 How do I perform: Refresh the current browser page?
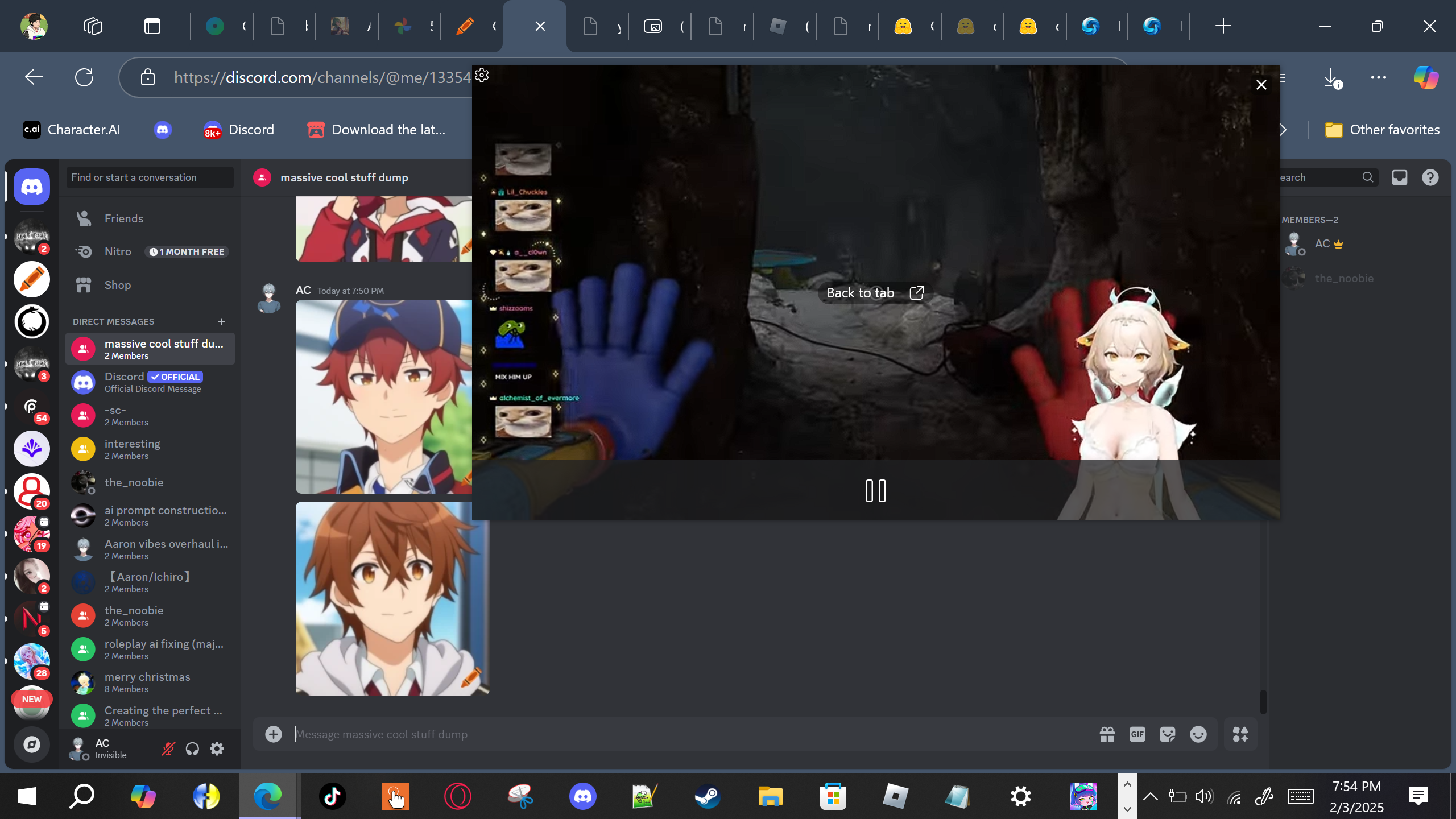[x=84, y=77]
